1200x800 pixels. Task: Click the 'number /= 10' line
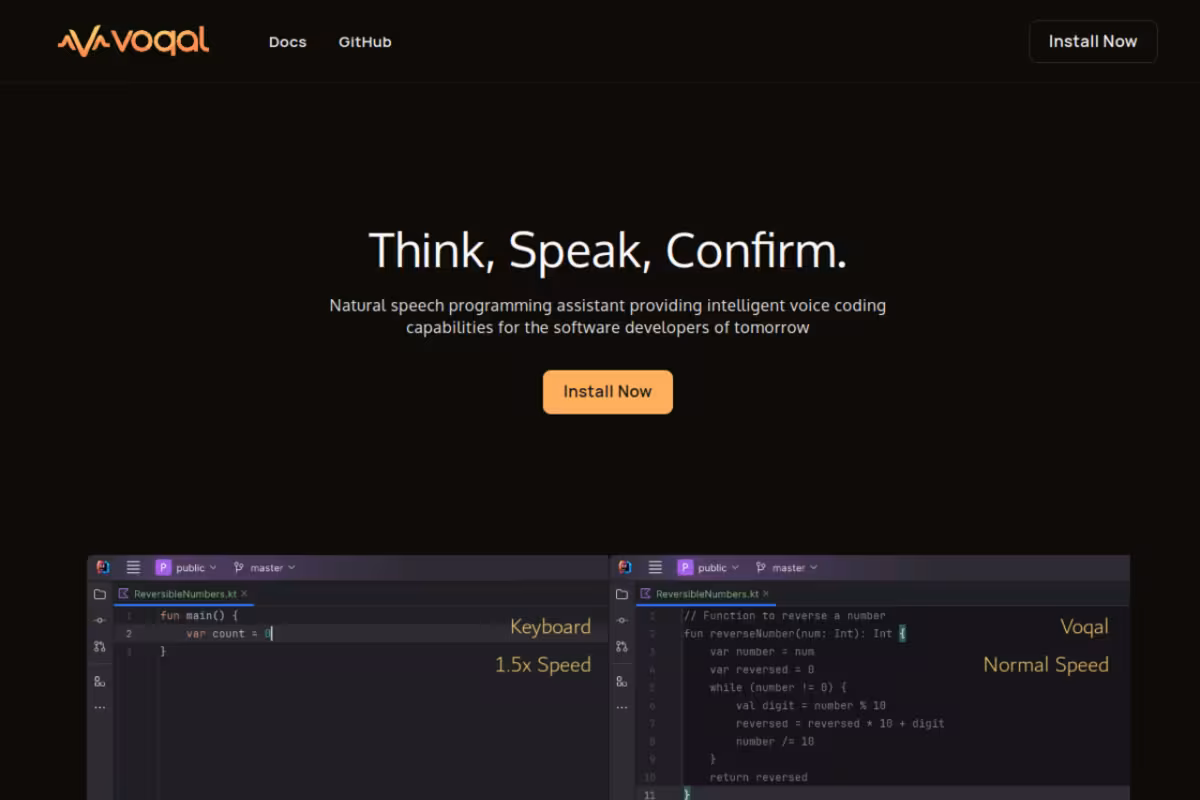click(775, 742)
